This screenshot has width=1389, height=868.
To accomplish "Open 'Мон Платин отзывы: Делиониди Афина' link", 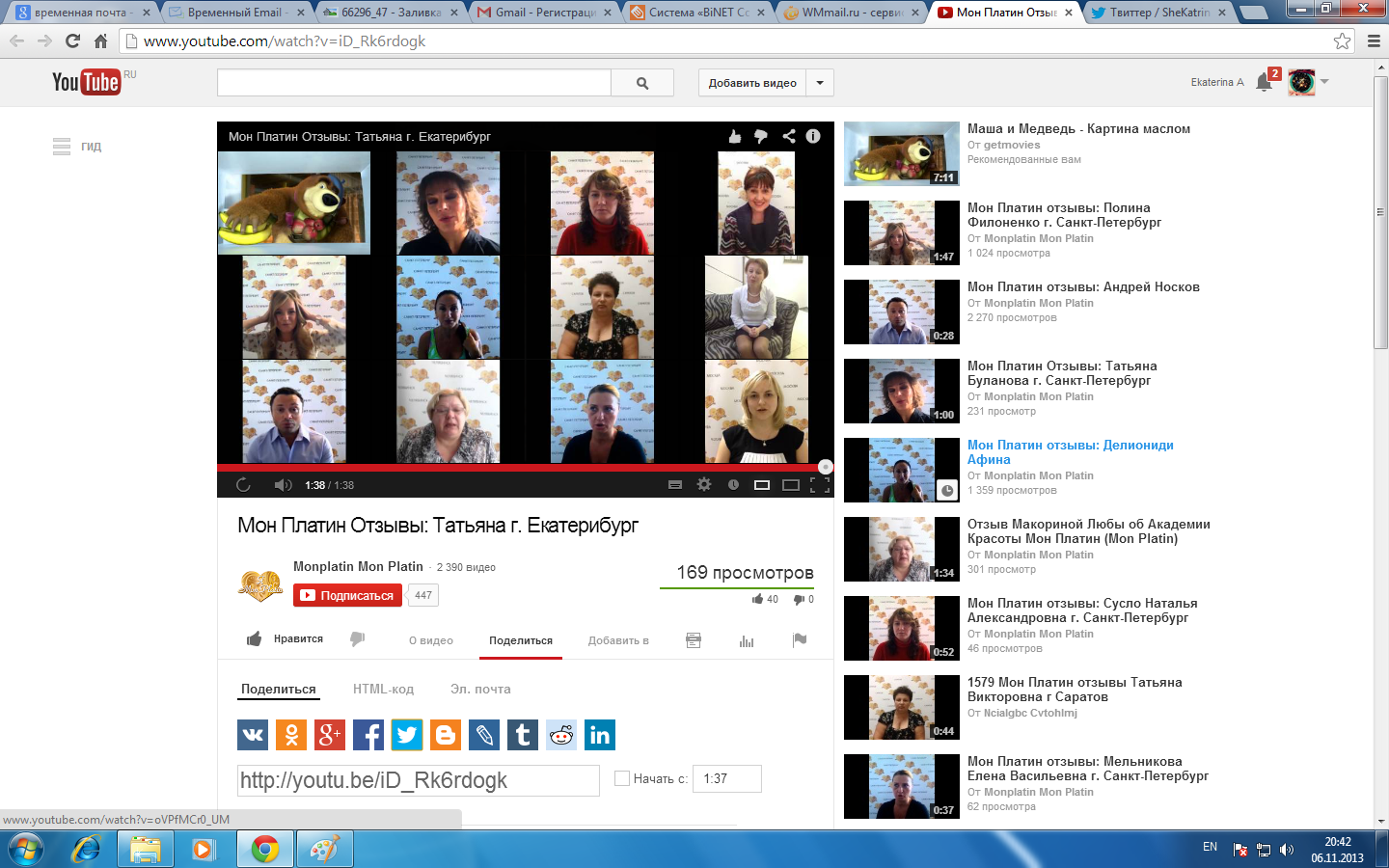I will click(x=1070, y=452).
